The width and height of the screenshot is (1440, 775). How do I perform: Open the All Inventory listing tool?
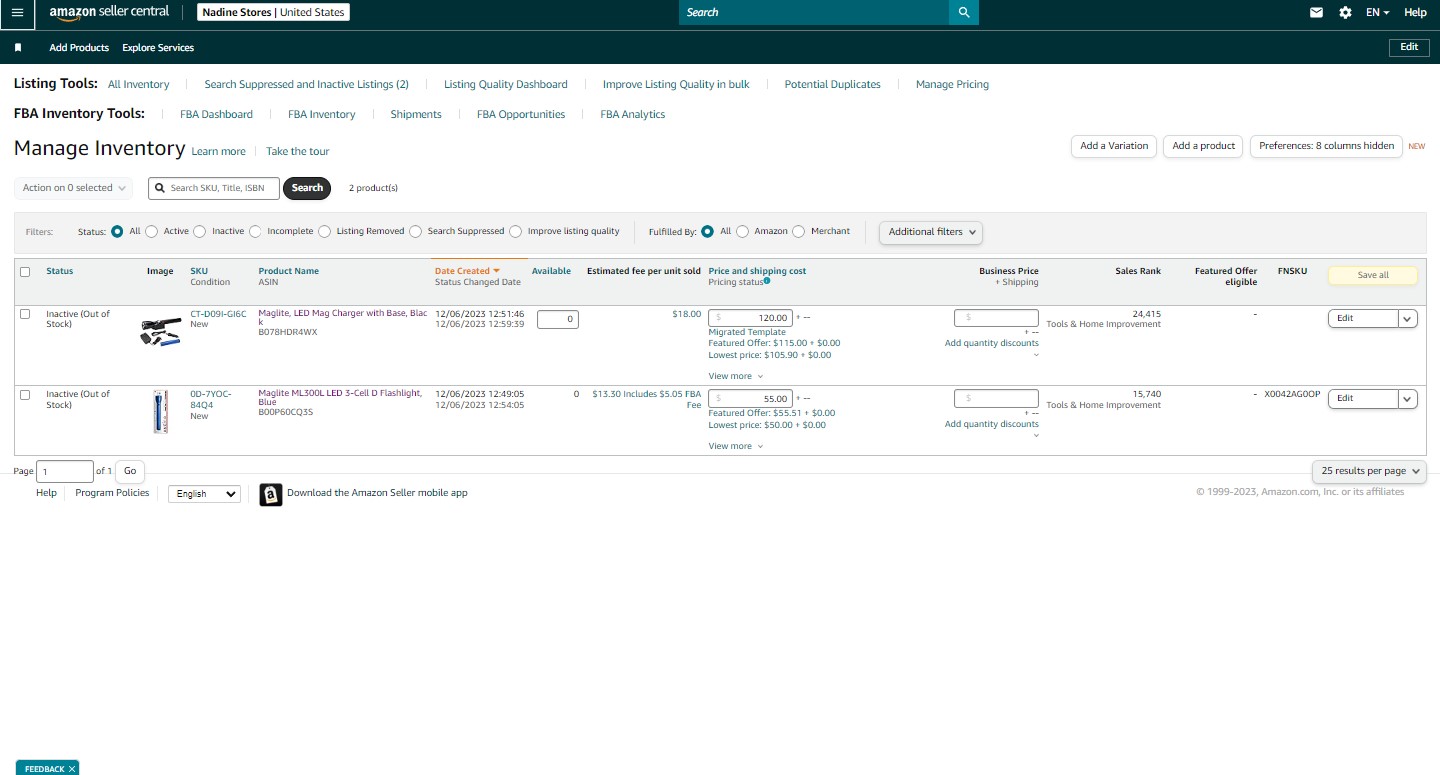click(x=138, y=85)
